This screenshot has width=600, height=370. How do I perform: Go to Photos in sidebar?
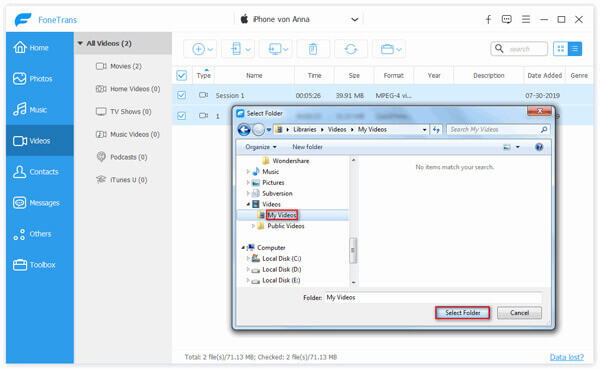pyautogui.click(x=39, y=79)
